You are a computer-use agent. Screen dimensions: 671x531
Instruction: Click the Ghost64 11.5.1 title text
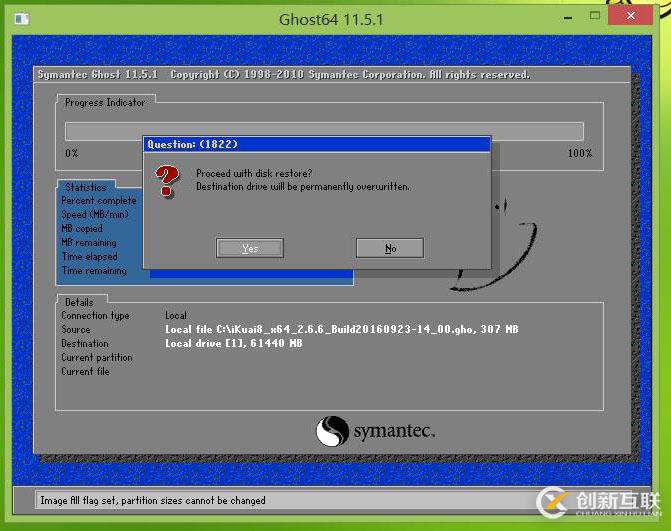point(331,19)
